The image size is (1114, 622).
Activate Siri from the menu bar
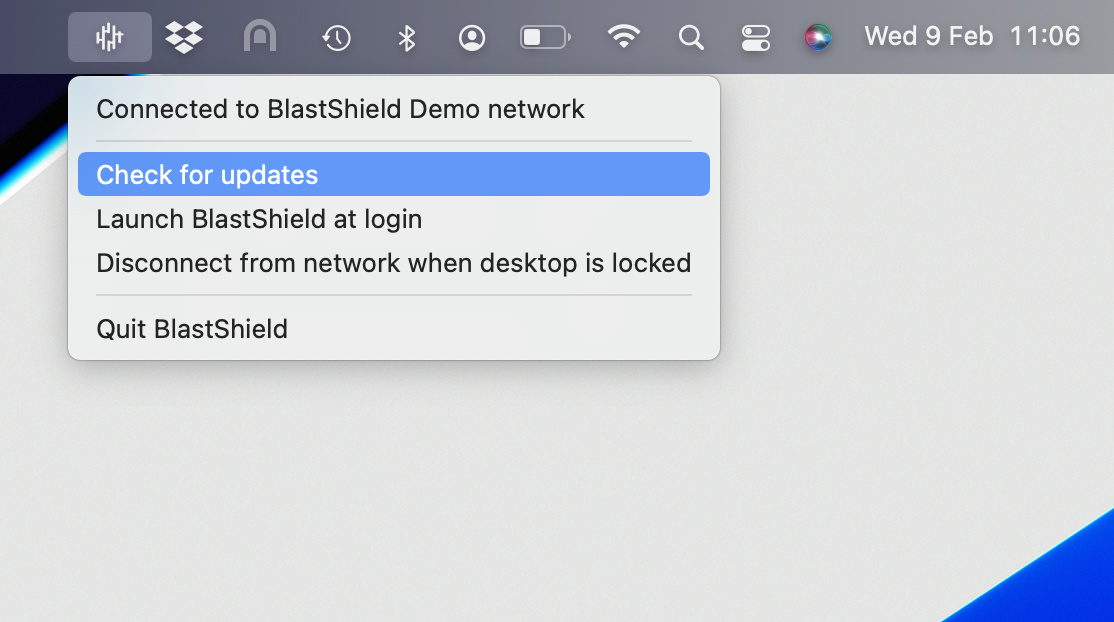(819, 36)
